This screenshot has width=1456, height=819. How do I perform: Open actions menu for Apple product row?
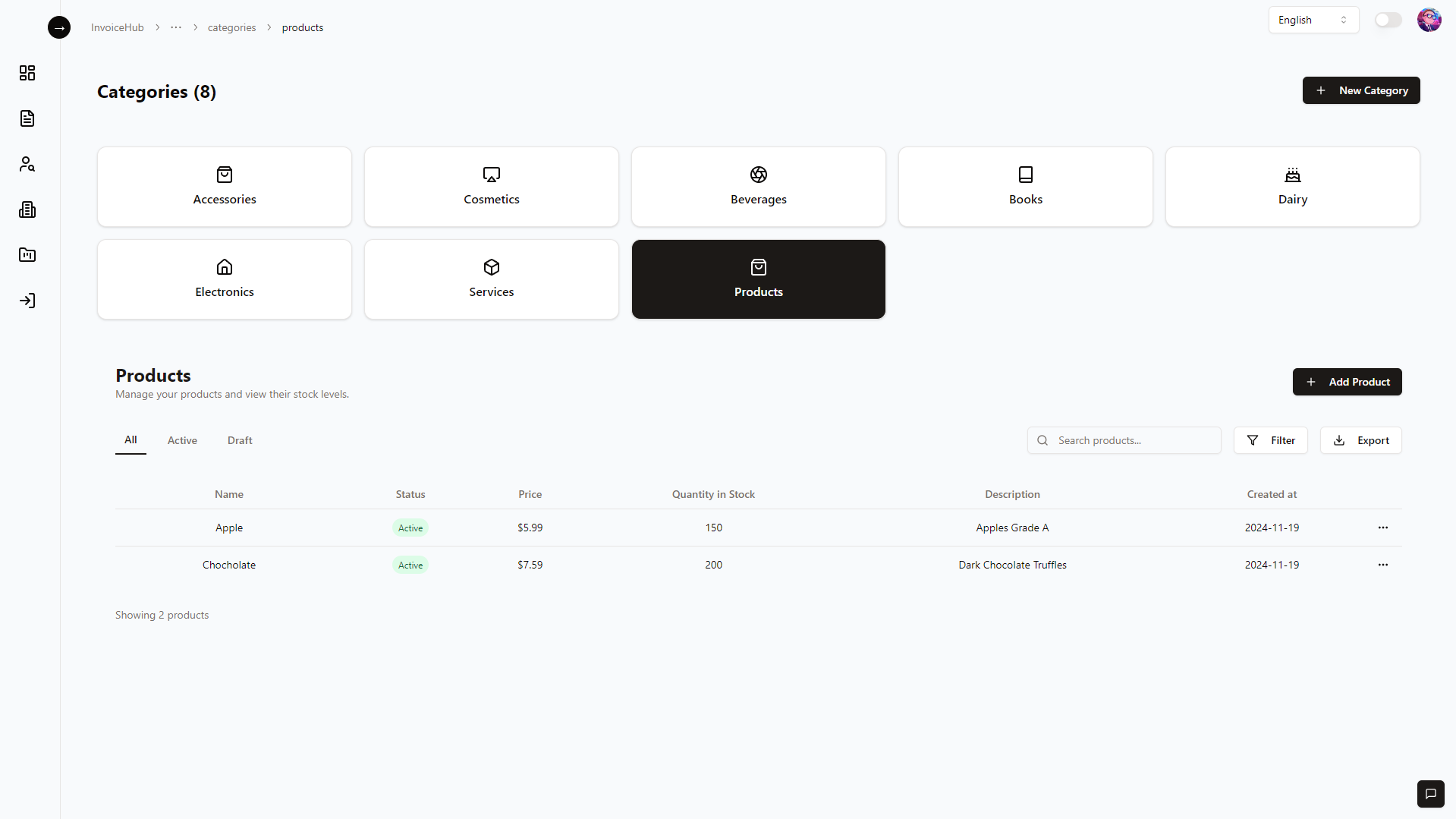click(x=1382, y=528)
